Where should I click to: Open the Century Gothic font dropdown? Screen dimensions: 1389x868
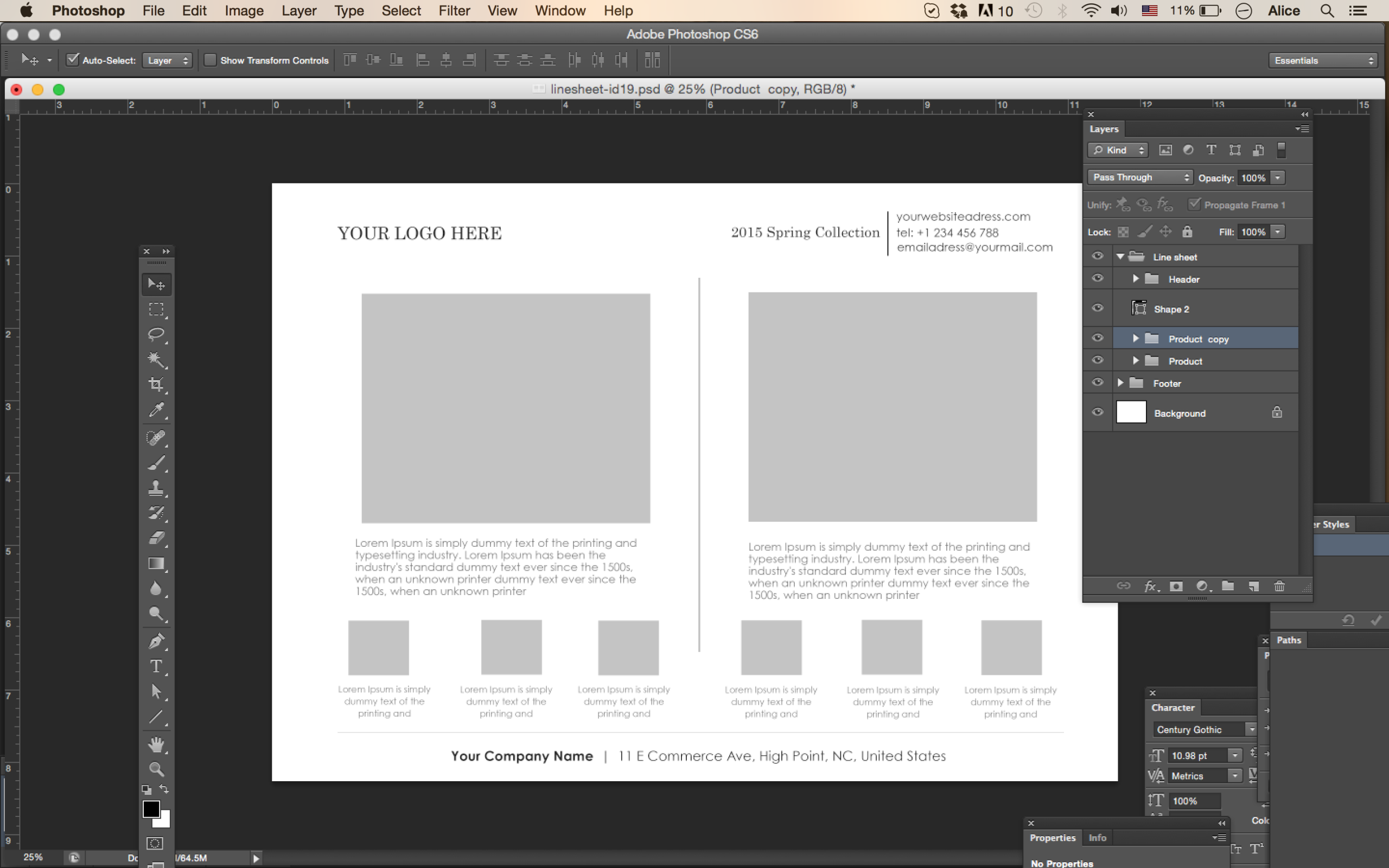point(1251,730)
